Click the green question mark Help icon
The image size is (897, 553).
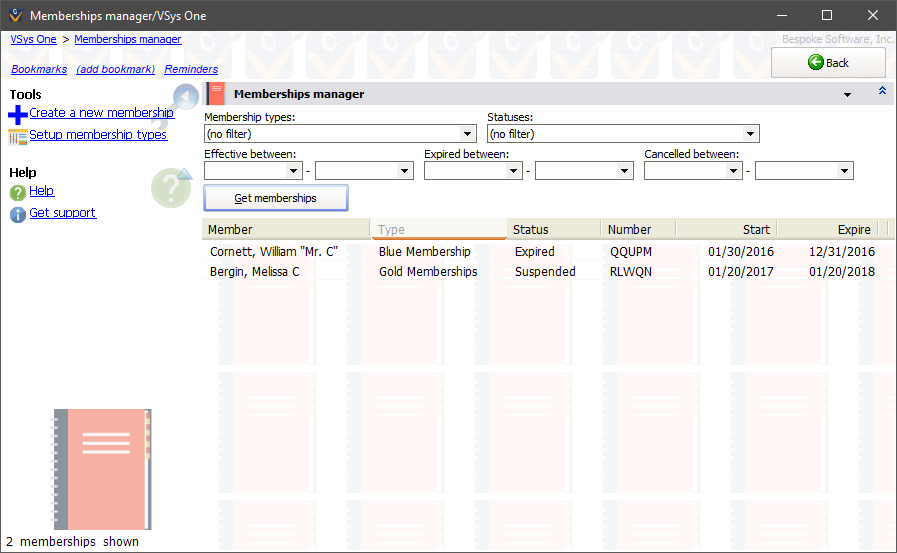tap(17, 192)
